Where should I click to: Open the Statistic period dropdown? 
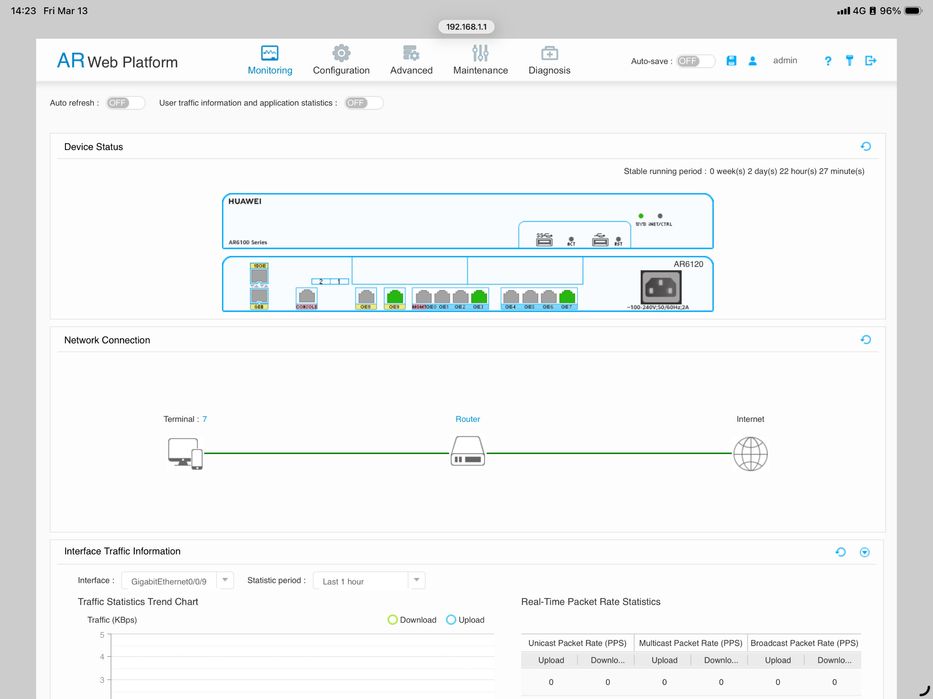tap(369, 581)
